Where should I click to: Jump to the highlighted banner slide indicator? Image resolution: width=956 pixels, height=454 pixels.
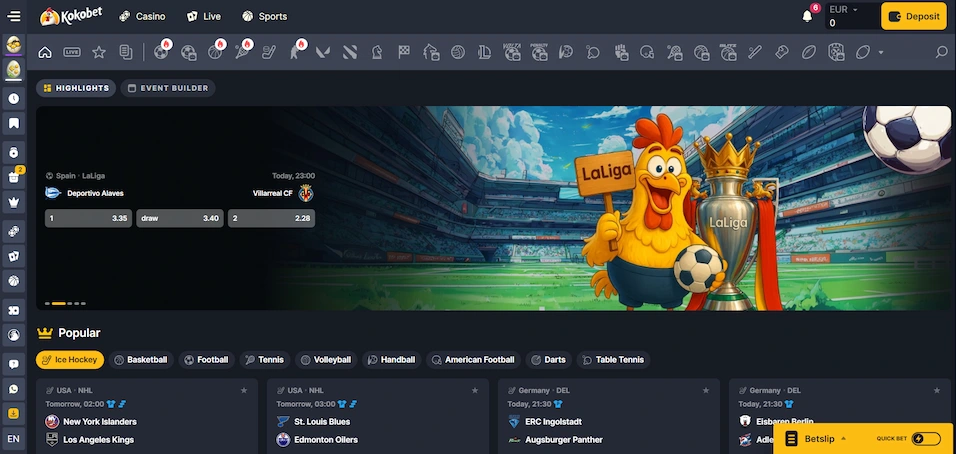59,303
